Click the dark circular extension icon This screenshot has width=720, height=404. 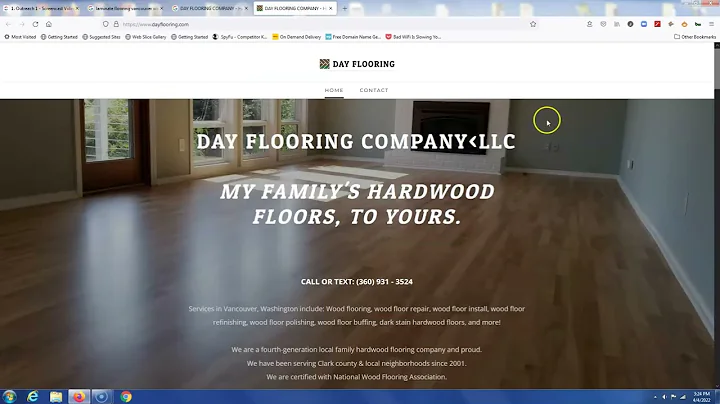click(x=630, y=24)
